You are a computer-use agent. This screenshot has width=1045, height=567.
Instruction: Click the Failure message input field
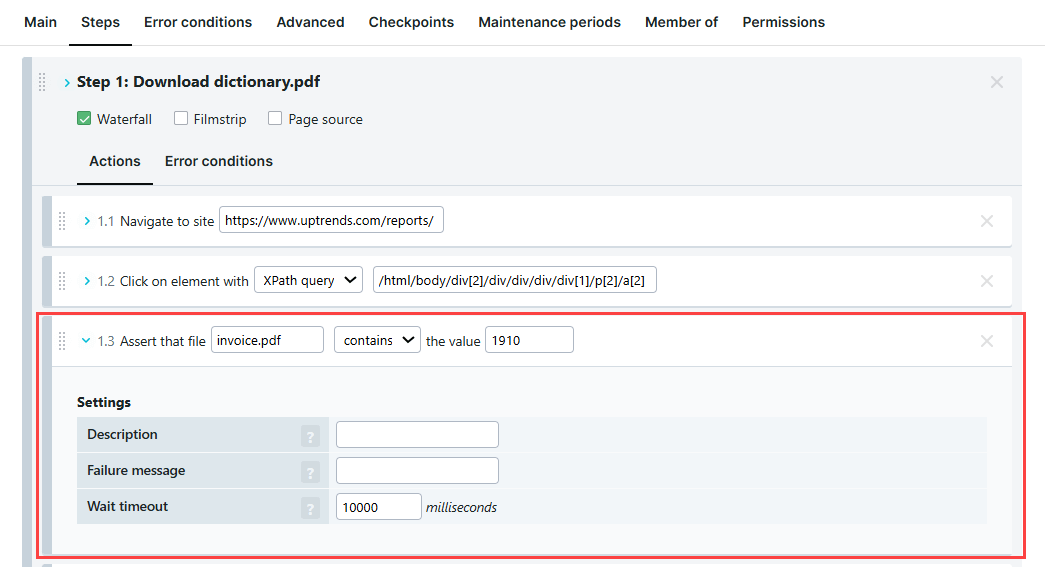(x=417, y=470)
